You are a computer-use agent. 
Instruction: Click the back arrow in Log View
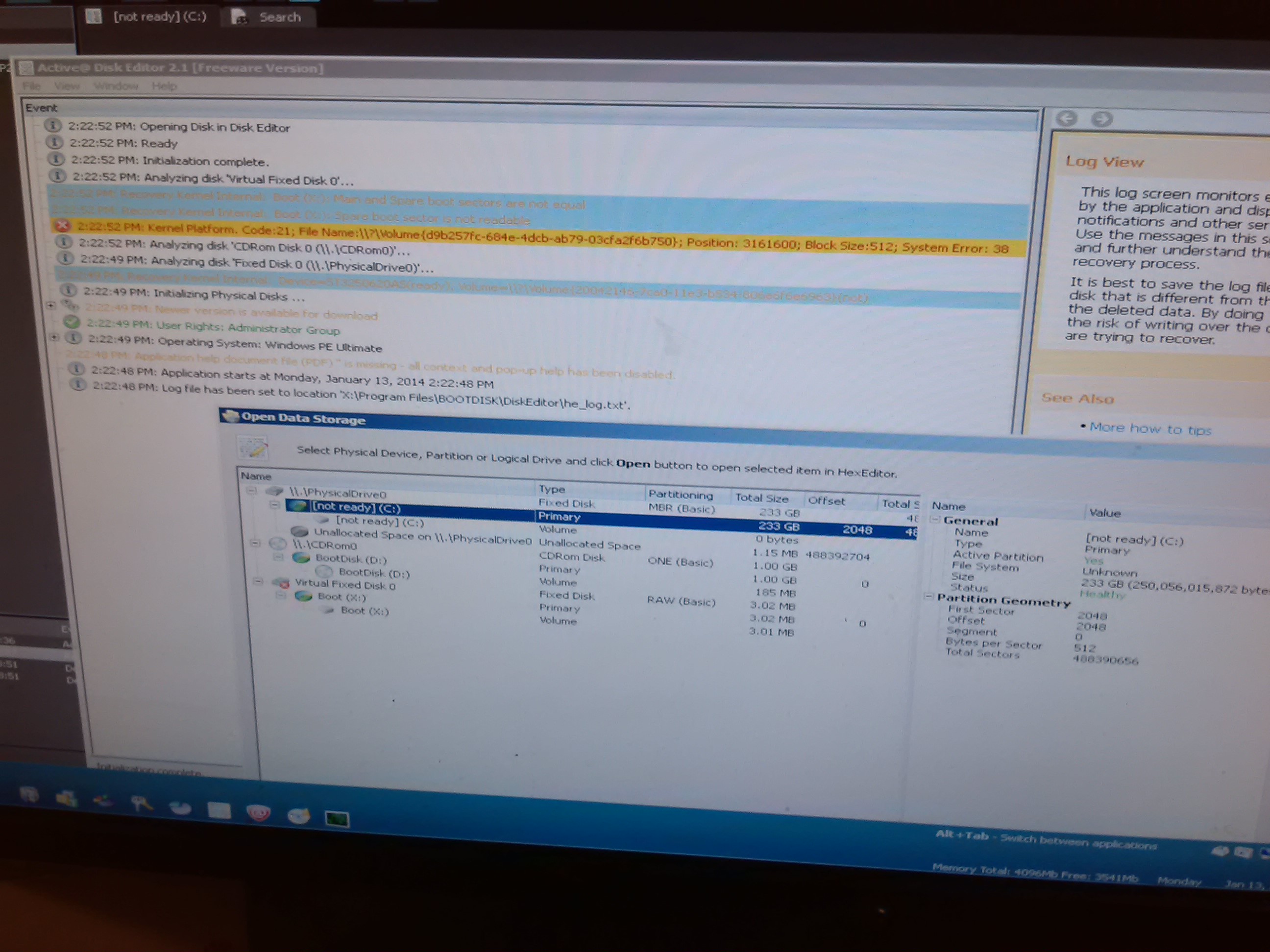point(1066,118)
